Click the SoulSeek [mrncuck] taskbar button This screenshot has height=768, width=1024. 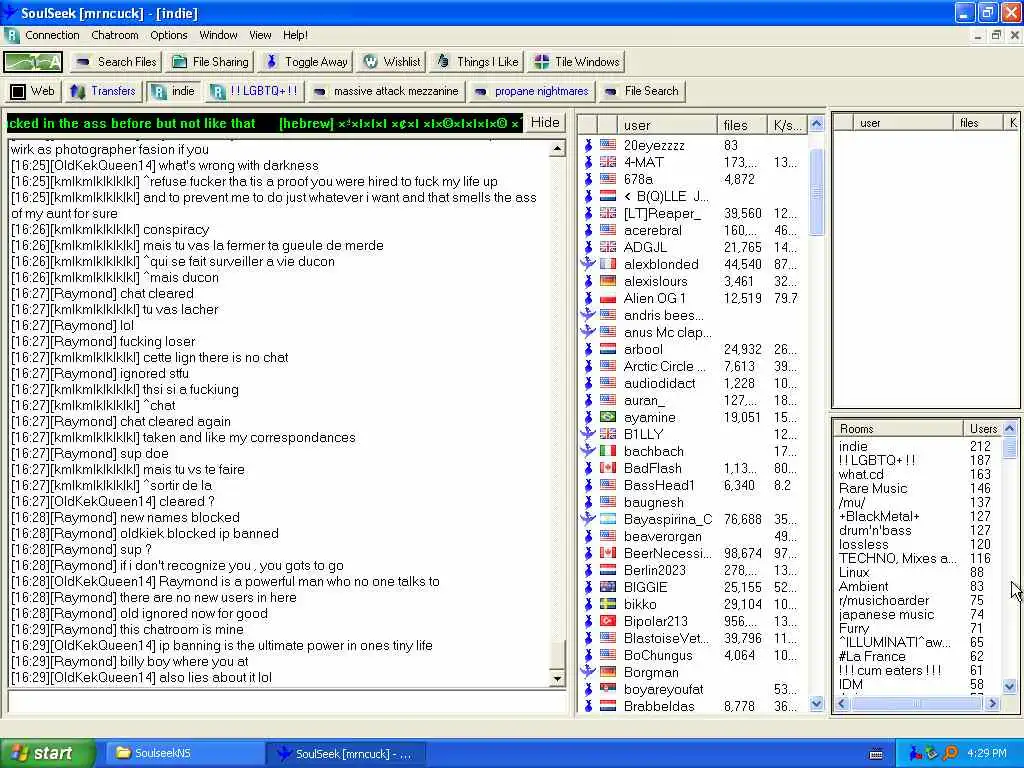347,754
